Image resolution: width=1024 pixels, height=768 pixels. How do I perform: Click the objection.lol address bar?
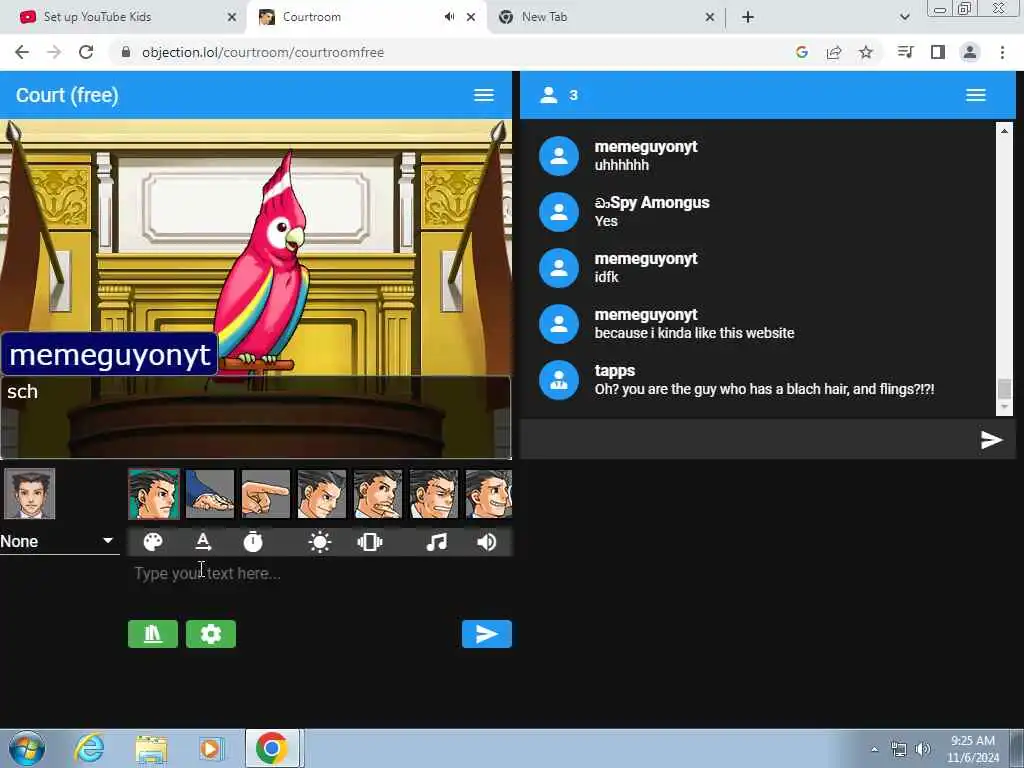(451, 52)
